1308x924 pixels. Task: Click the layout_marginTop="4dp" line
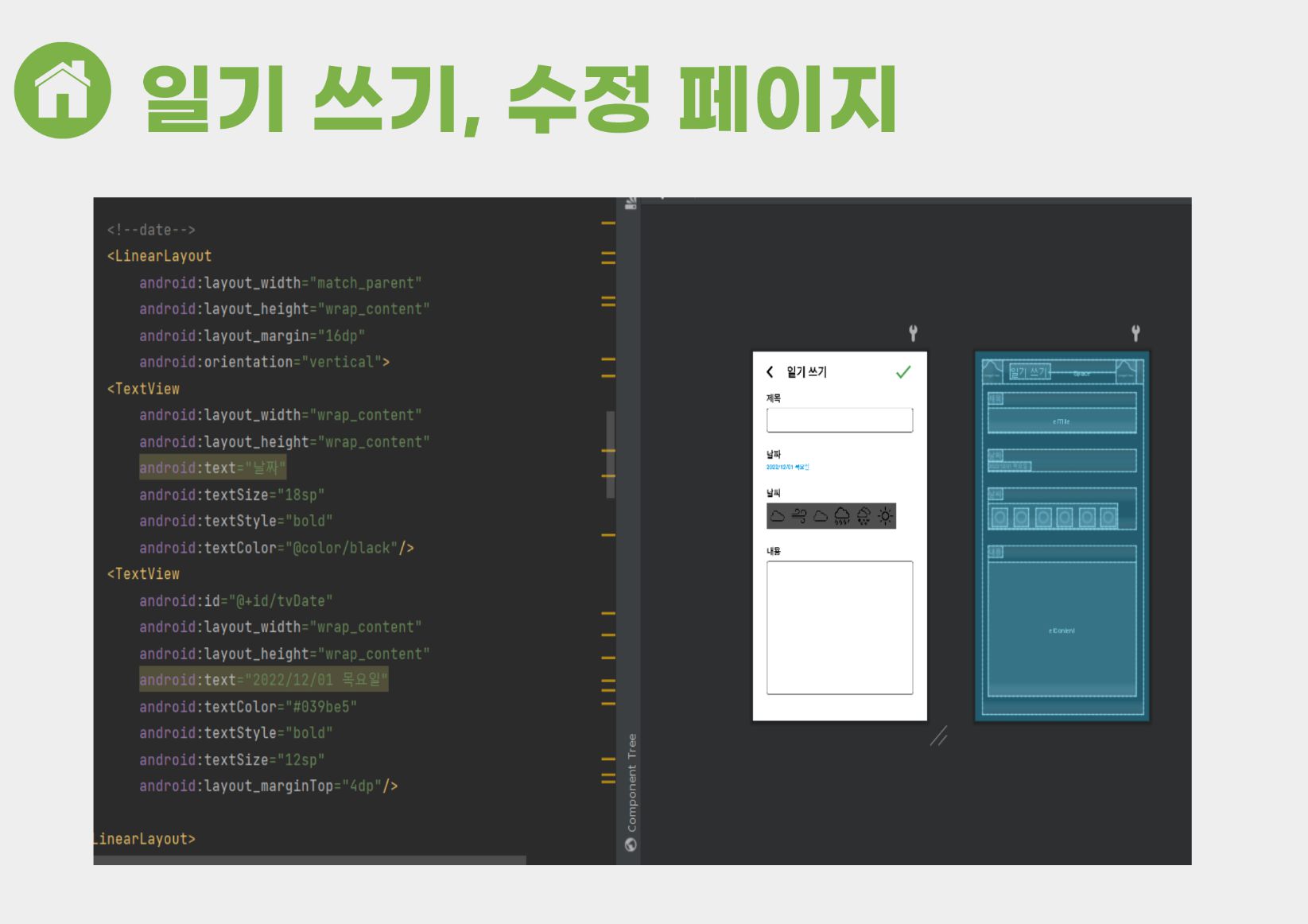(x=269, y=786)
